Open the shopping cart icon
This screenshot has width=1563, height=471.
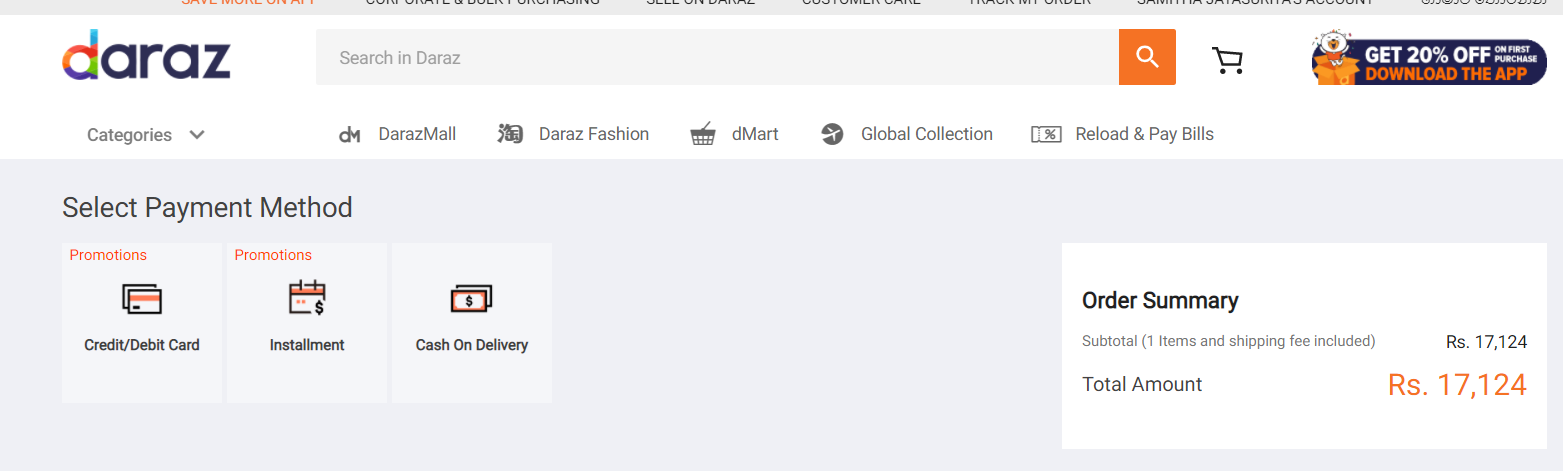pos(1227,60)
